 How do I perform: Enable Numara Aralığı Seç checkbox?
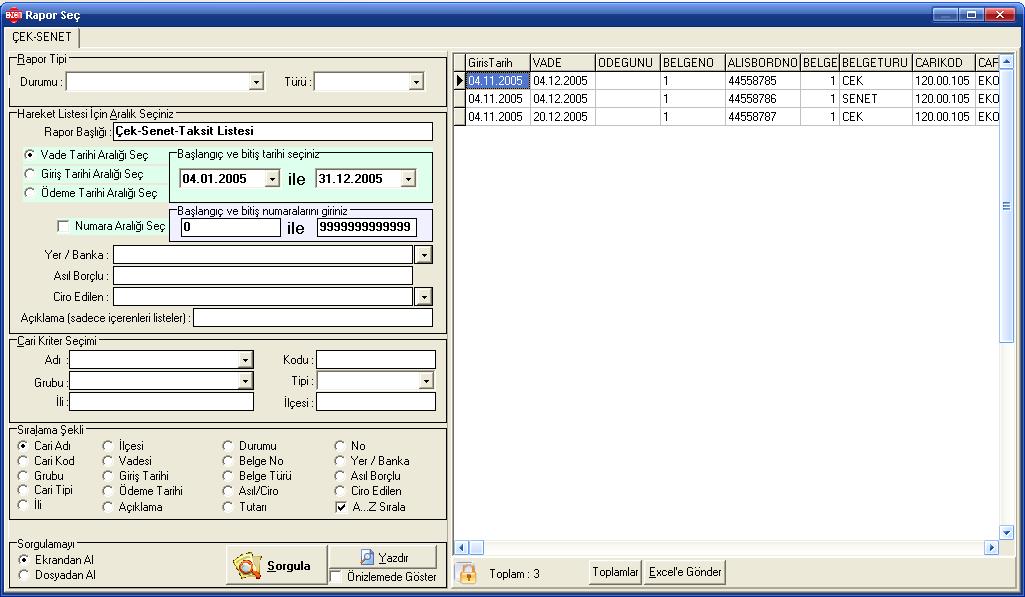(x=63, y=226)
